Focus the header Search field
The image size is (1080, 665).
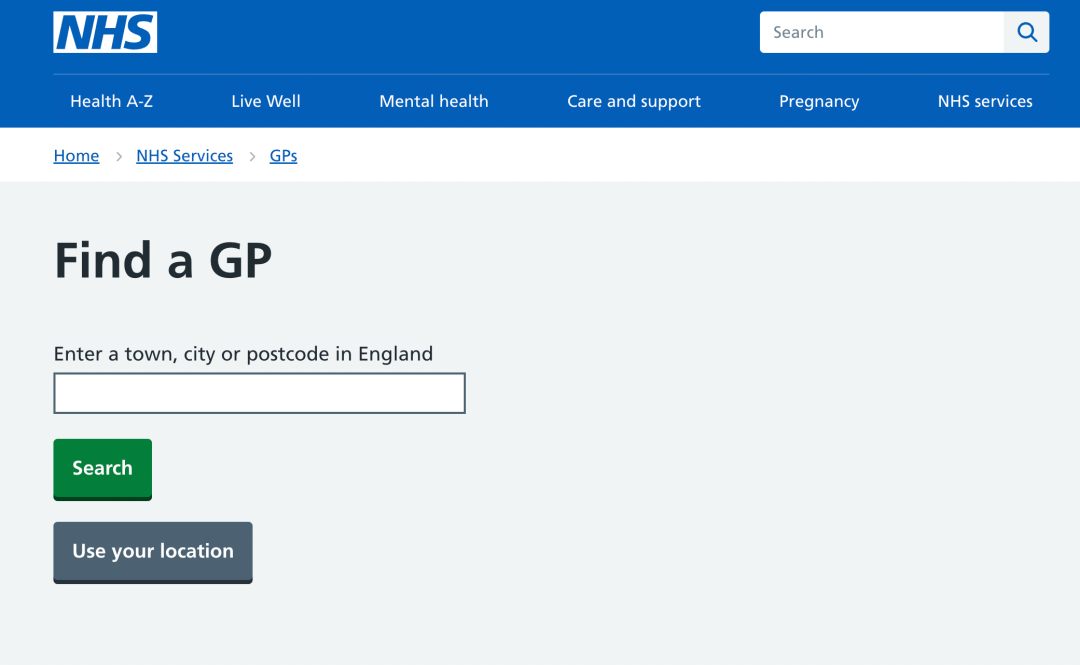[882, 32]
